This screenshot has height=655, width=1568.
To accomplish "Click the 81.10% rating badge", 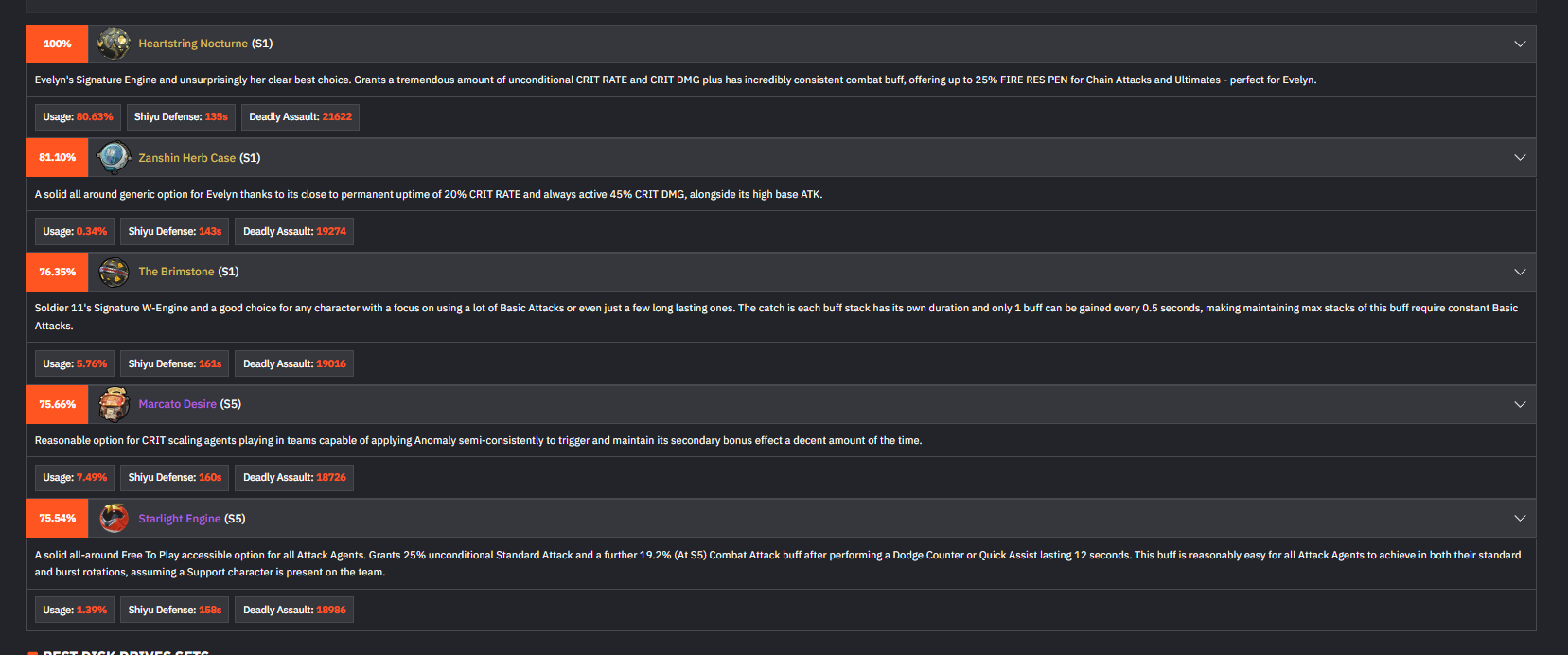I will [57, 158].
